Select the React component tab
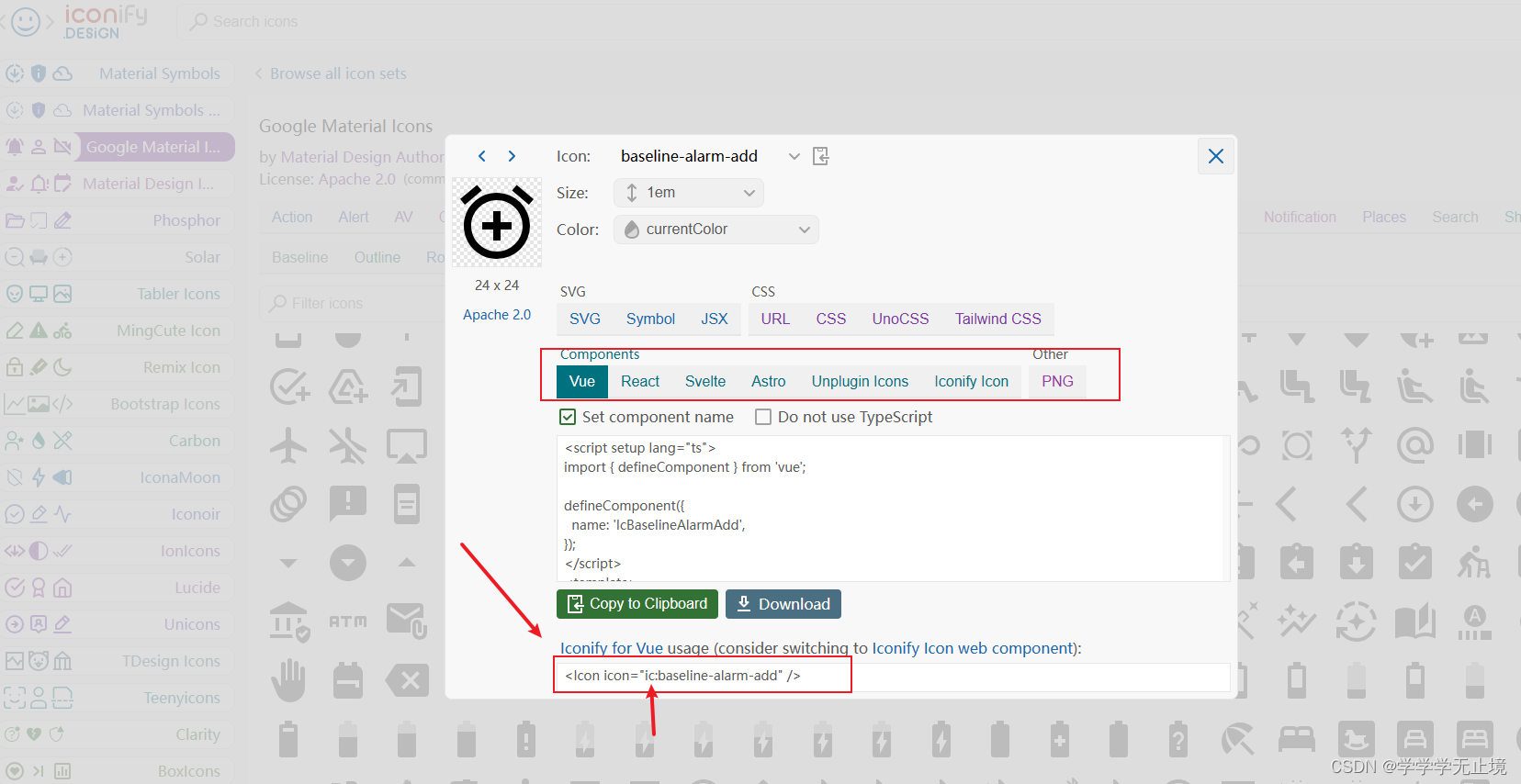Viewport: 1521px width, 784px height. [640, 381]
